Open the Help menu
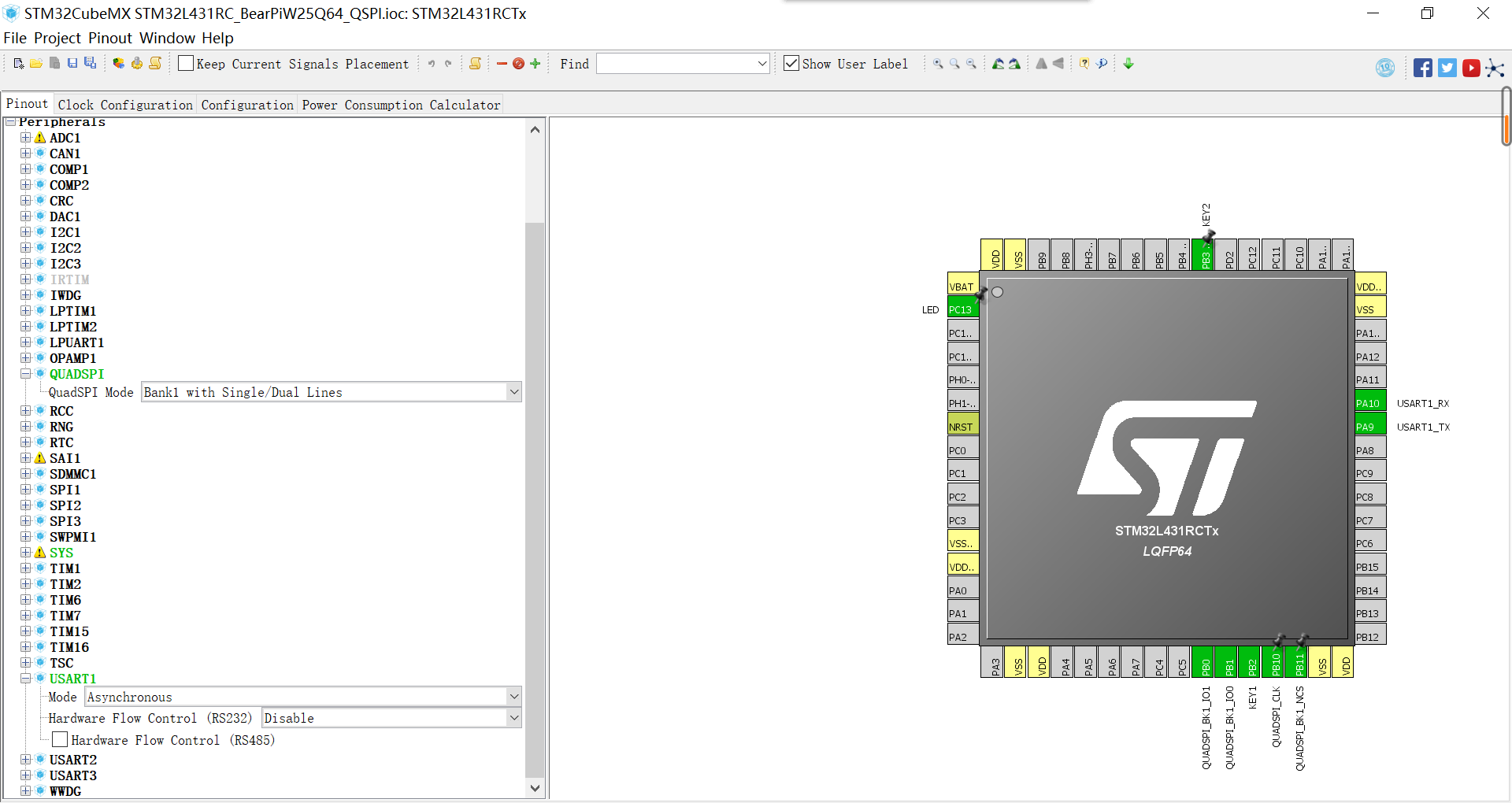 pos(217,38)
